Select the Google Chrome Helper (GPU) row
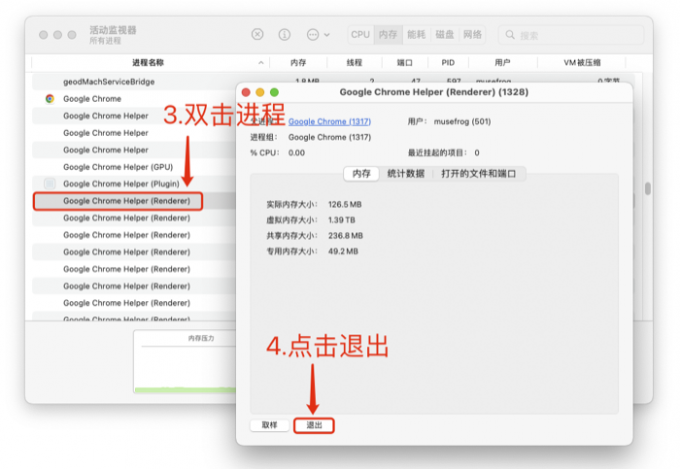The width and height of the screenshot is (680, 469). (134, 167)
